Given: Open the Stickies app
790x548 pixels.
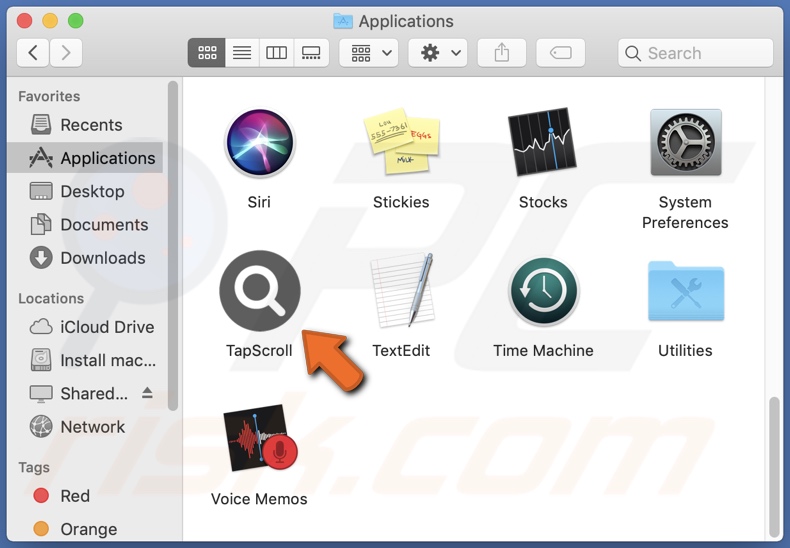Looking at the screenshot, I should click(x=401, y=144).
